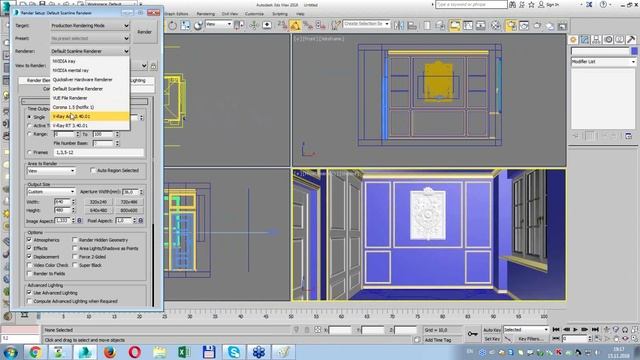Toggle the Effects checkbox
The height and width of the screenshot is (360, 640).
(29, 248)
